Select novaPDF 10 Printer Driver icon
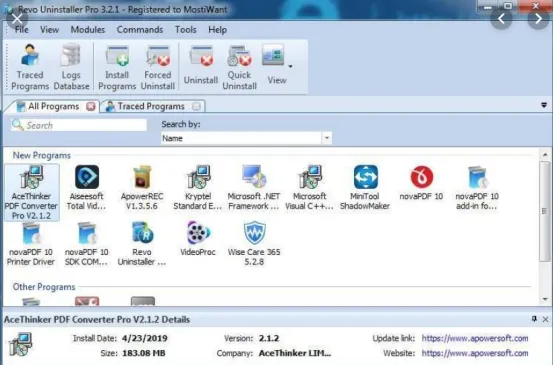 [x=31, y=243]
